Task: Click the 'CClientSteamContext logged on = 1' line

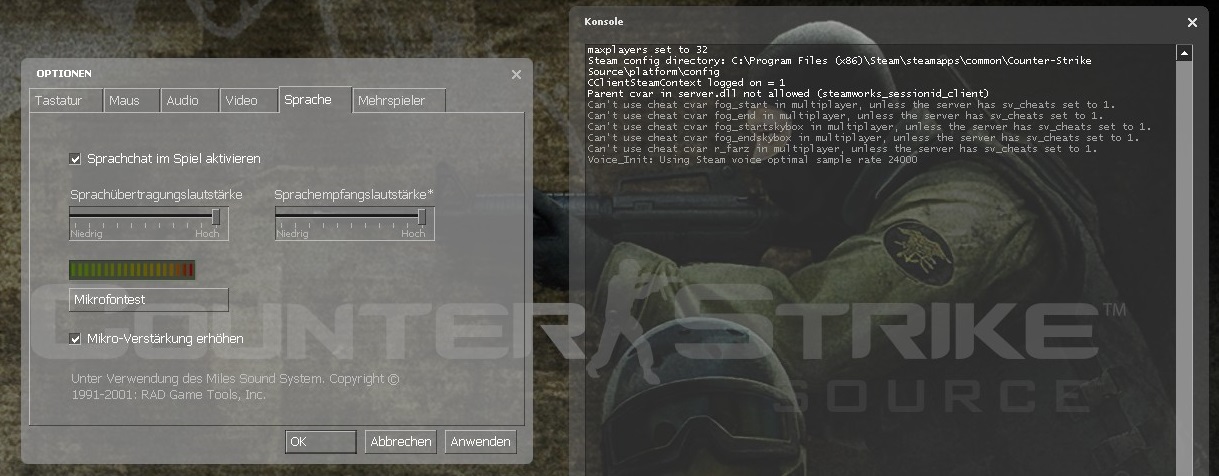Action: [686, 82]
